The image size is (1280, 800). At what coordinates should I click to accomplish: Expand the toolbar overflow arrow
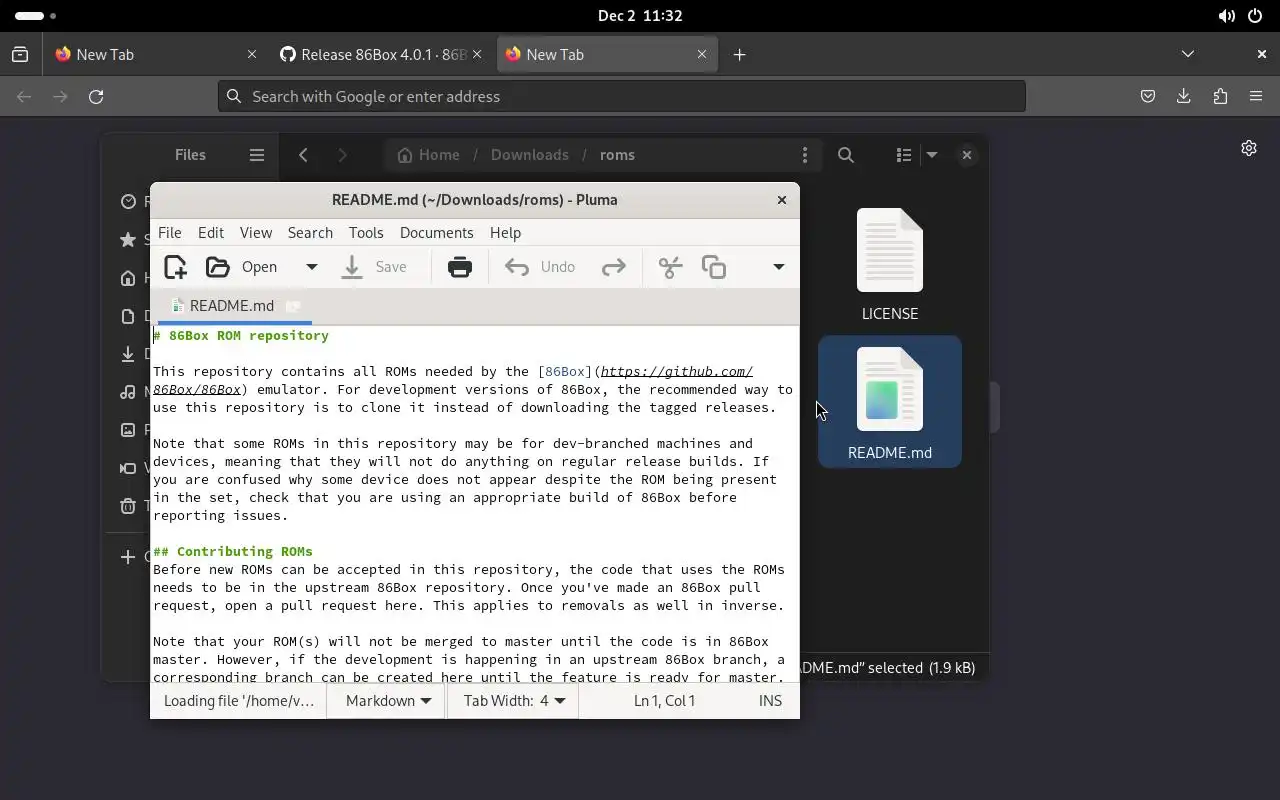[778, 267]
